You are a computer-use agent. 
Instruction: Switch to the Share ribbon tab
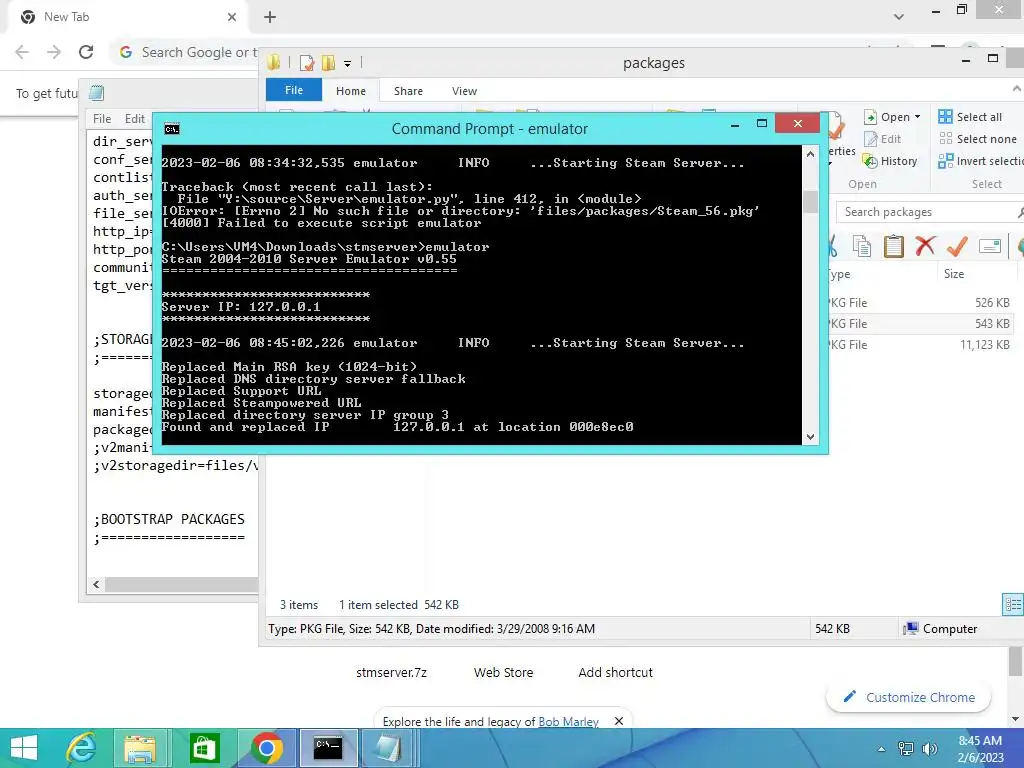408,91
